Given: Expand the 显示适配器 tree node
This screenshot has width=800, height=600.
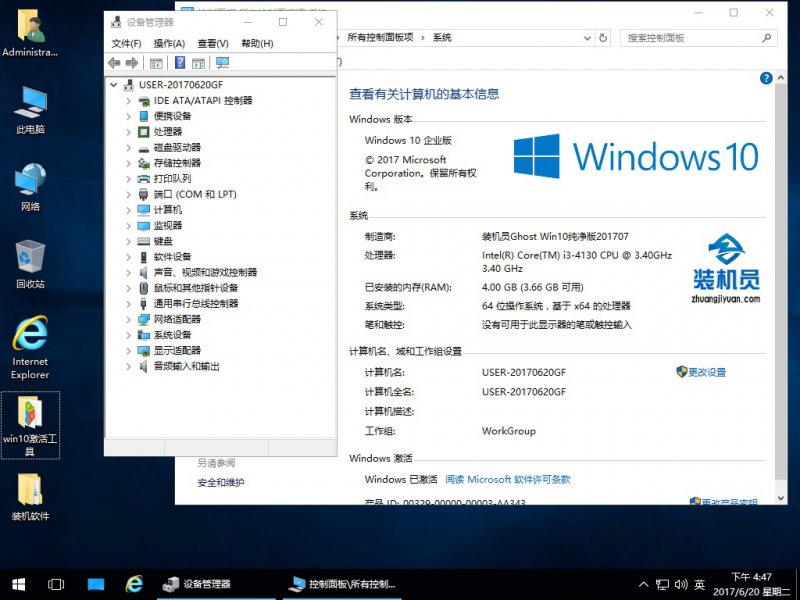Looking at the screenshot, I should pos(128,351).
